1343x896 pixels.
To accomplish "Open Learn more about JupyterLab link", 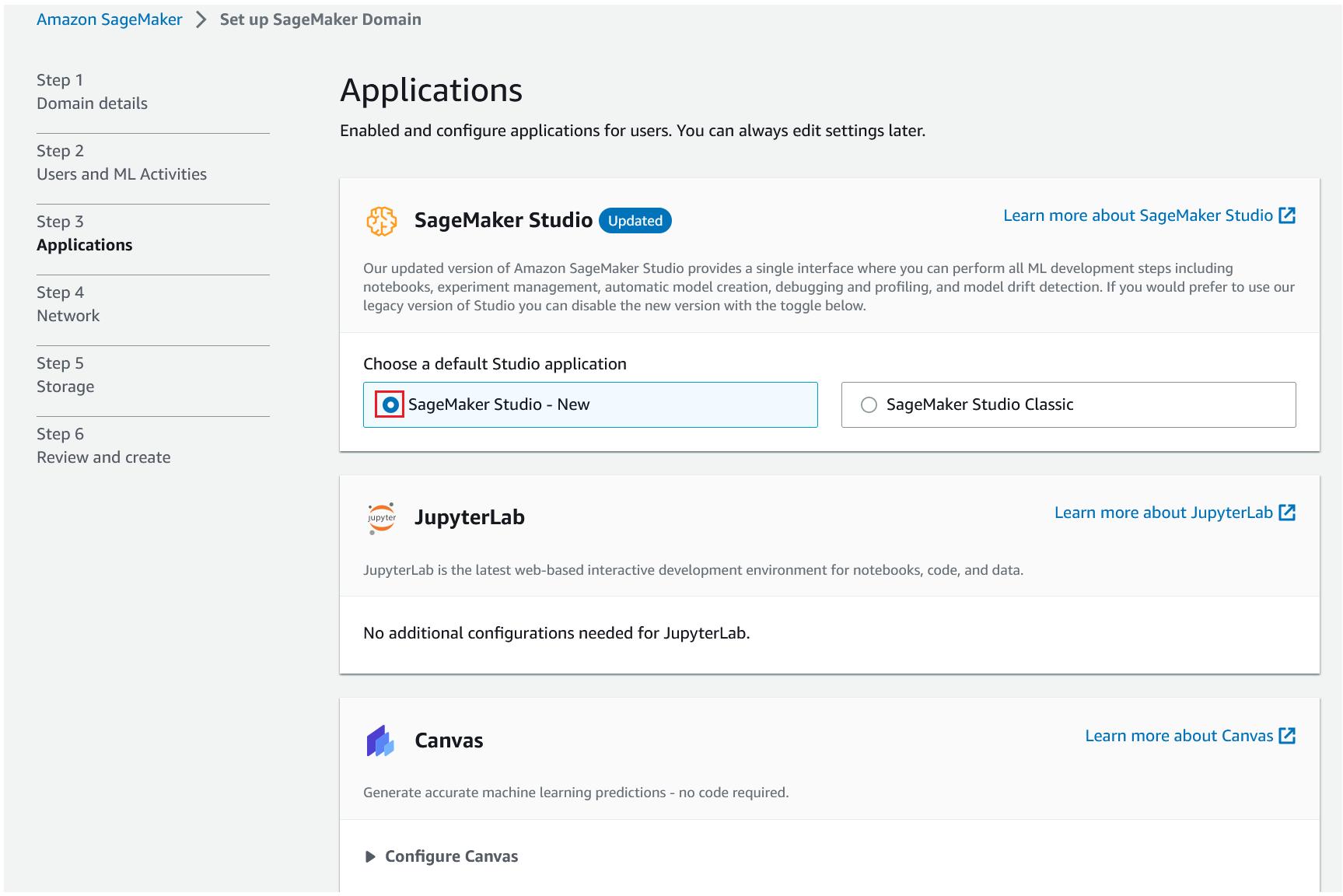I will tap(1163, 513).
